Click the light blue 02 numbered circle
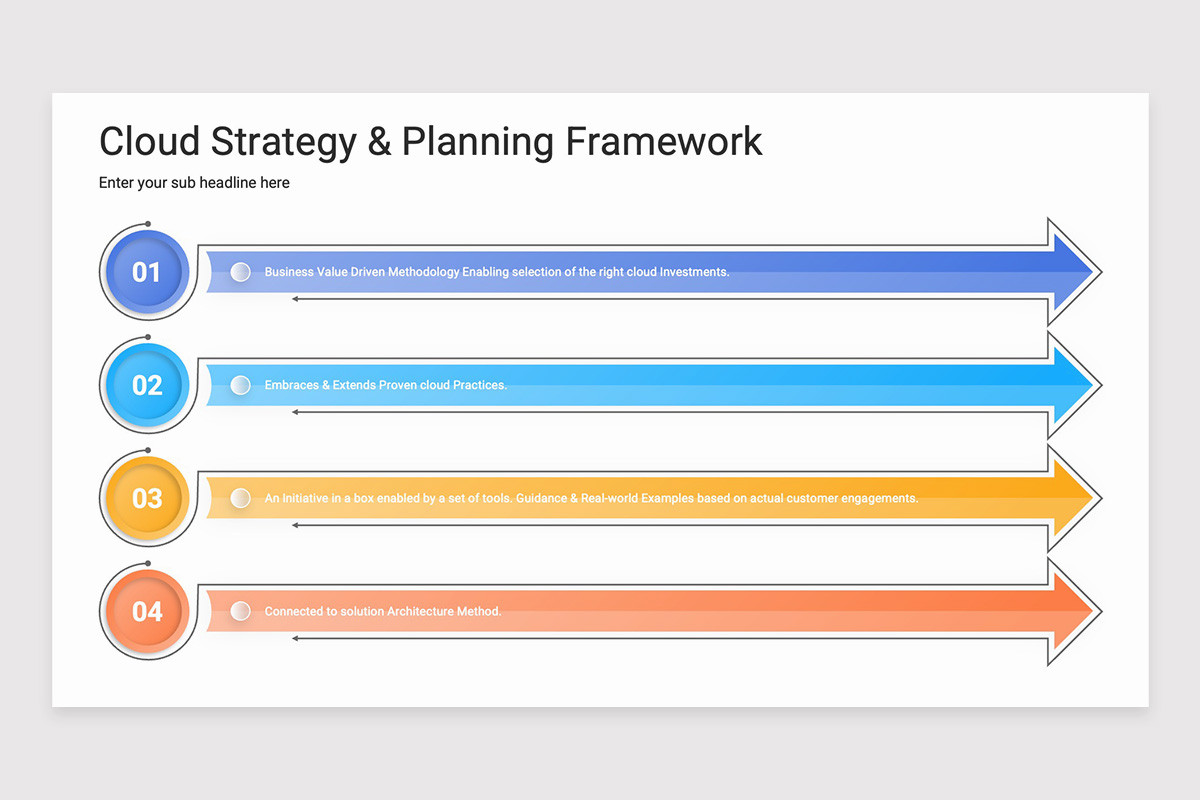1200x800 pixels. 147,385
